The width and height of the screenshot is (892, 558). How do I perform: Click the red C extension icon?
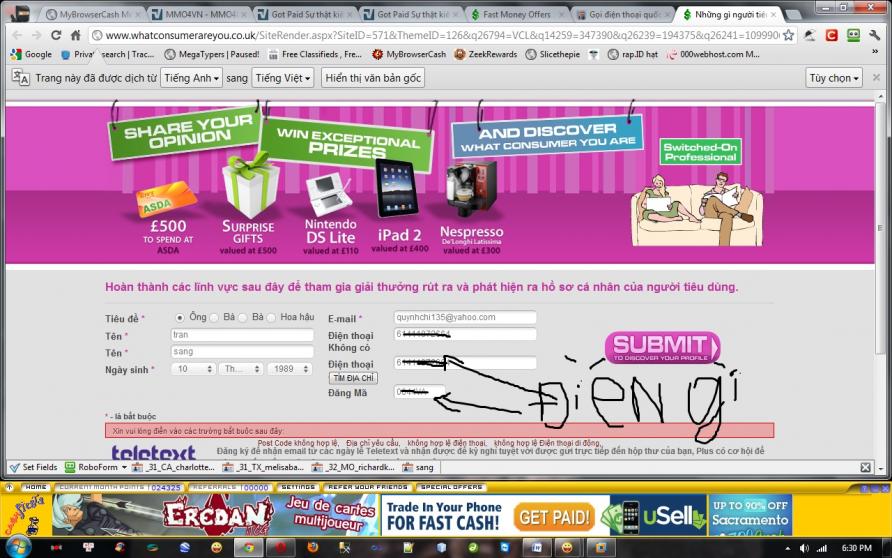click(x=832, y=35)
